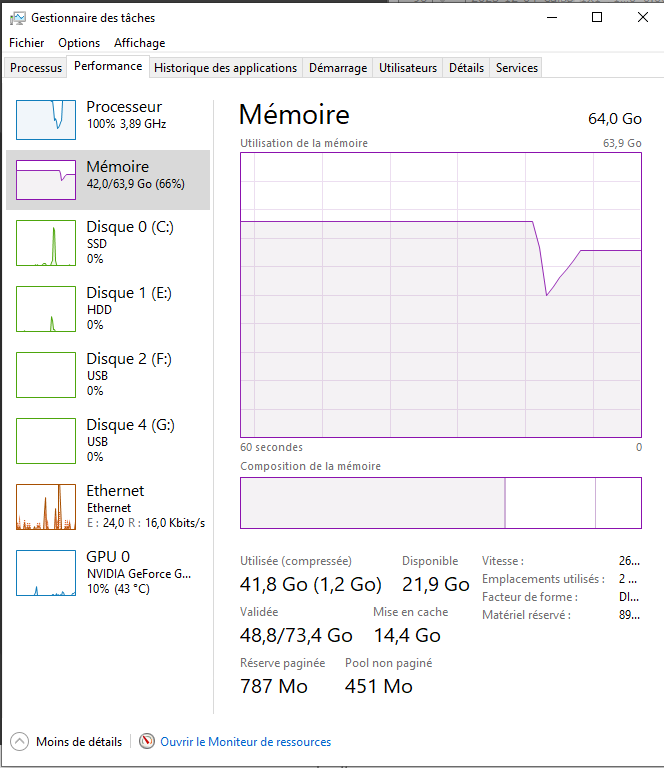
Task: Select the Mémoire usage graph thumbnail
Action: 46,180
